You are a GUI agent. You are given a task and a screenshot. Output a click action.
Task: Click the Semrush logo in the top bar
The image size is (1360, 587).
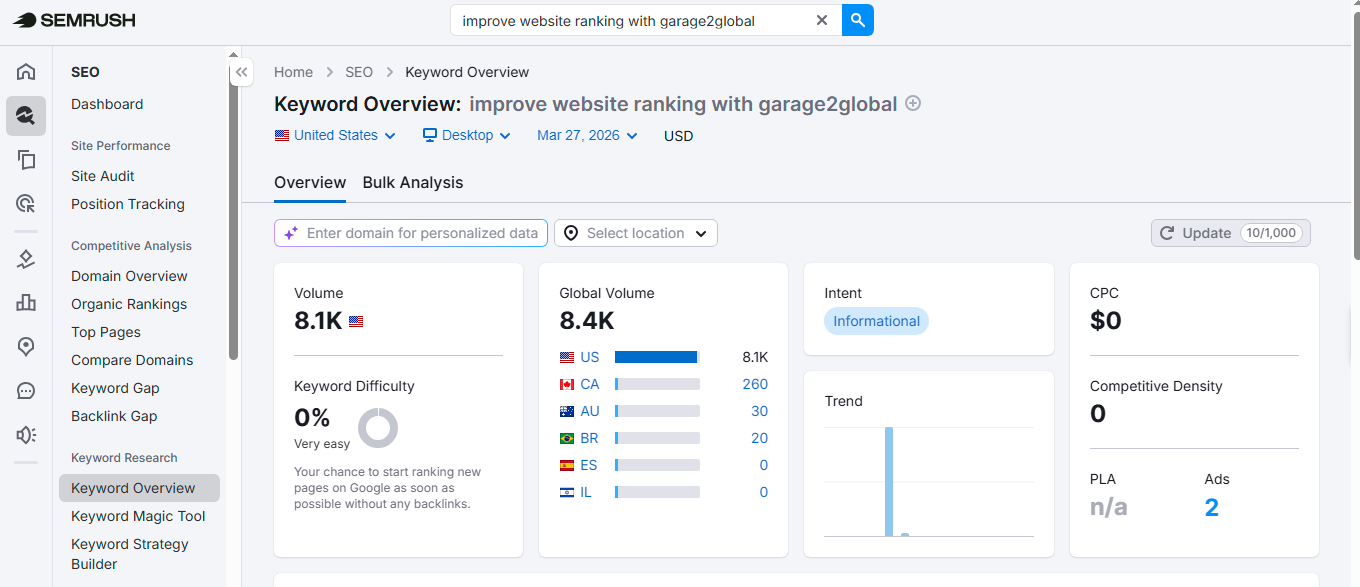(x=72, y=19)
